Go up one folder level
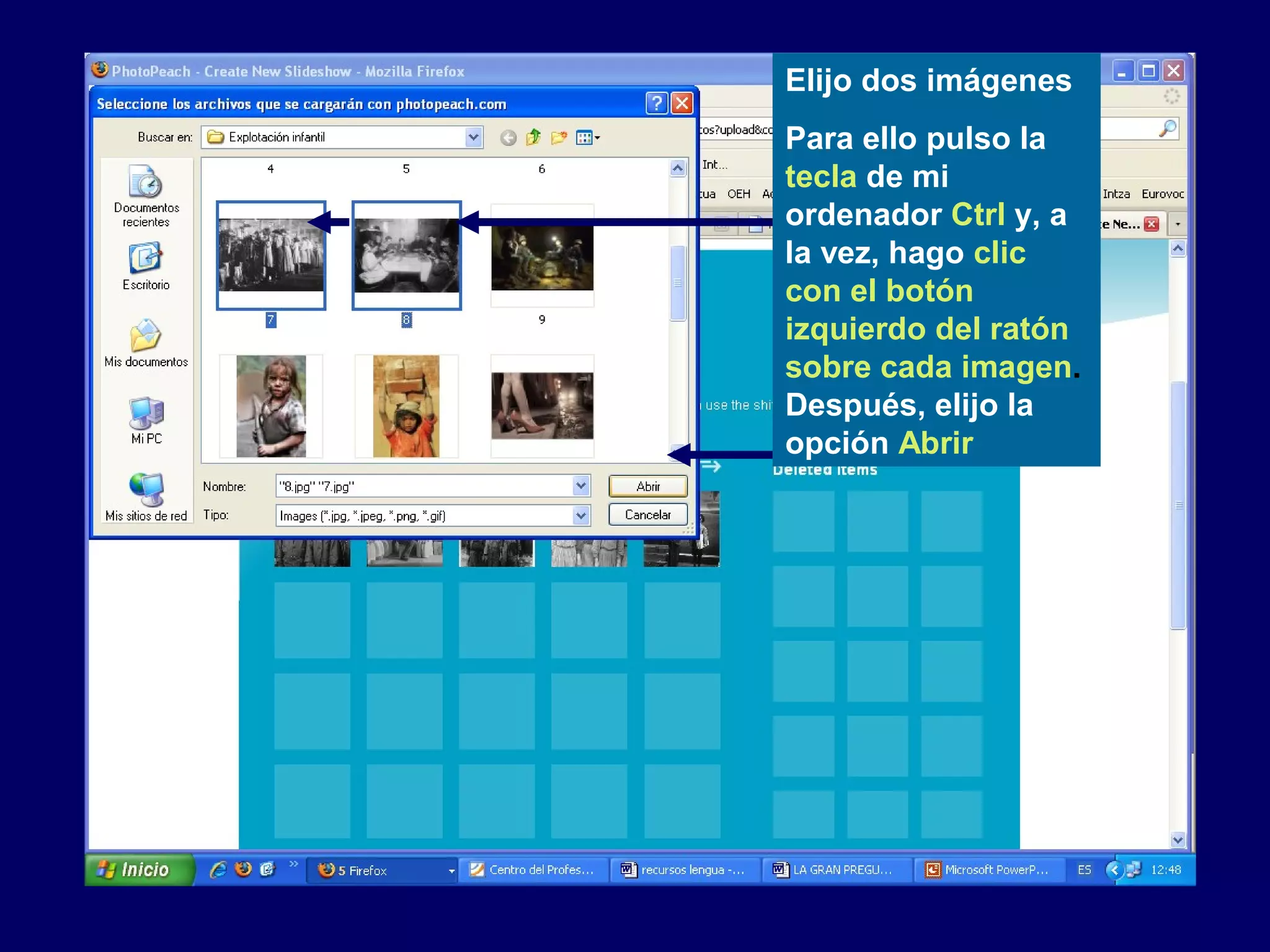 point(533,137)
